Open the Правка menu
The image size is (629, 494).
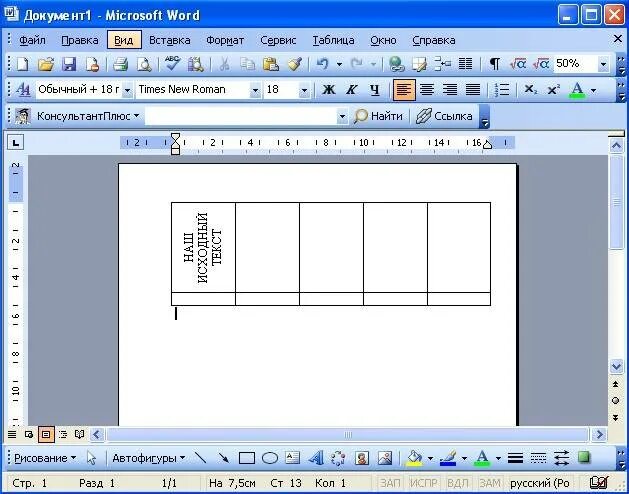point(79,40)
